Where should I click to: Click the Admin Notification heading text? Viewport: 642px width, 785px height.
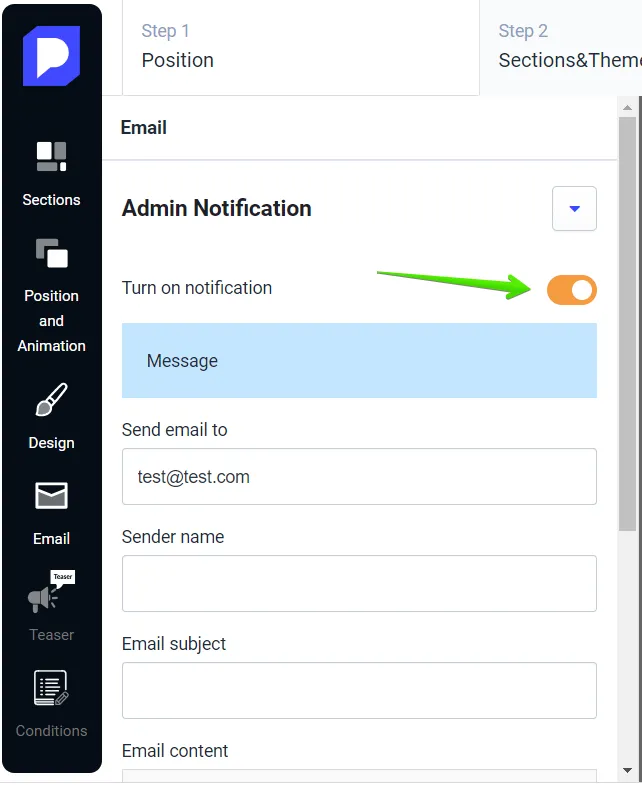pyautogui.click(x=216, y=208)
